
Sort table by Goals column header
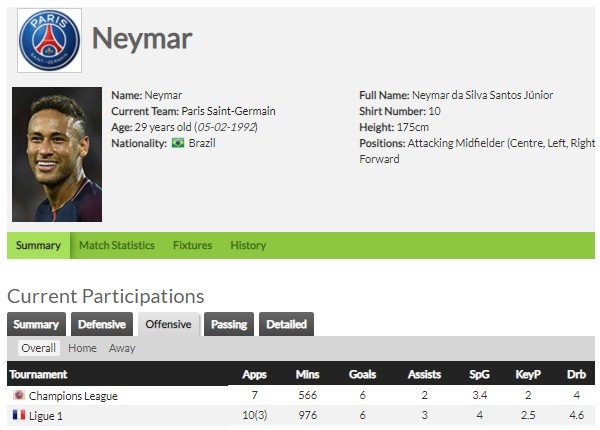click(x=362, y=374)
